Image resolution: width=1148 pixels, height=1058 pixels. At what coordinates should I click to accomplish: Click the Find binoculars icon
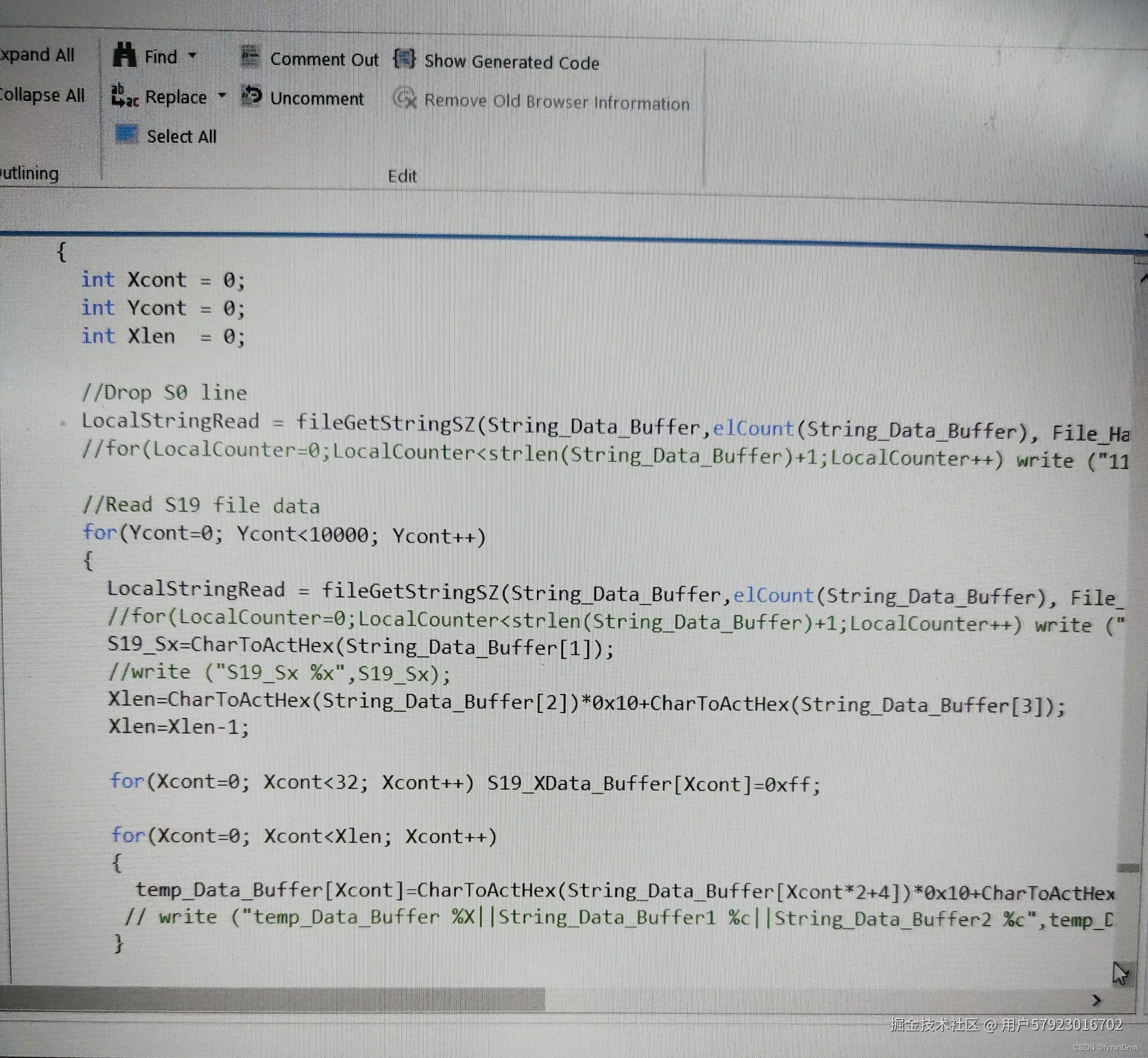point(124,55)
